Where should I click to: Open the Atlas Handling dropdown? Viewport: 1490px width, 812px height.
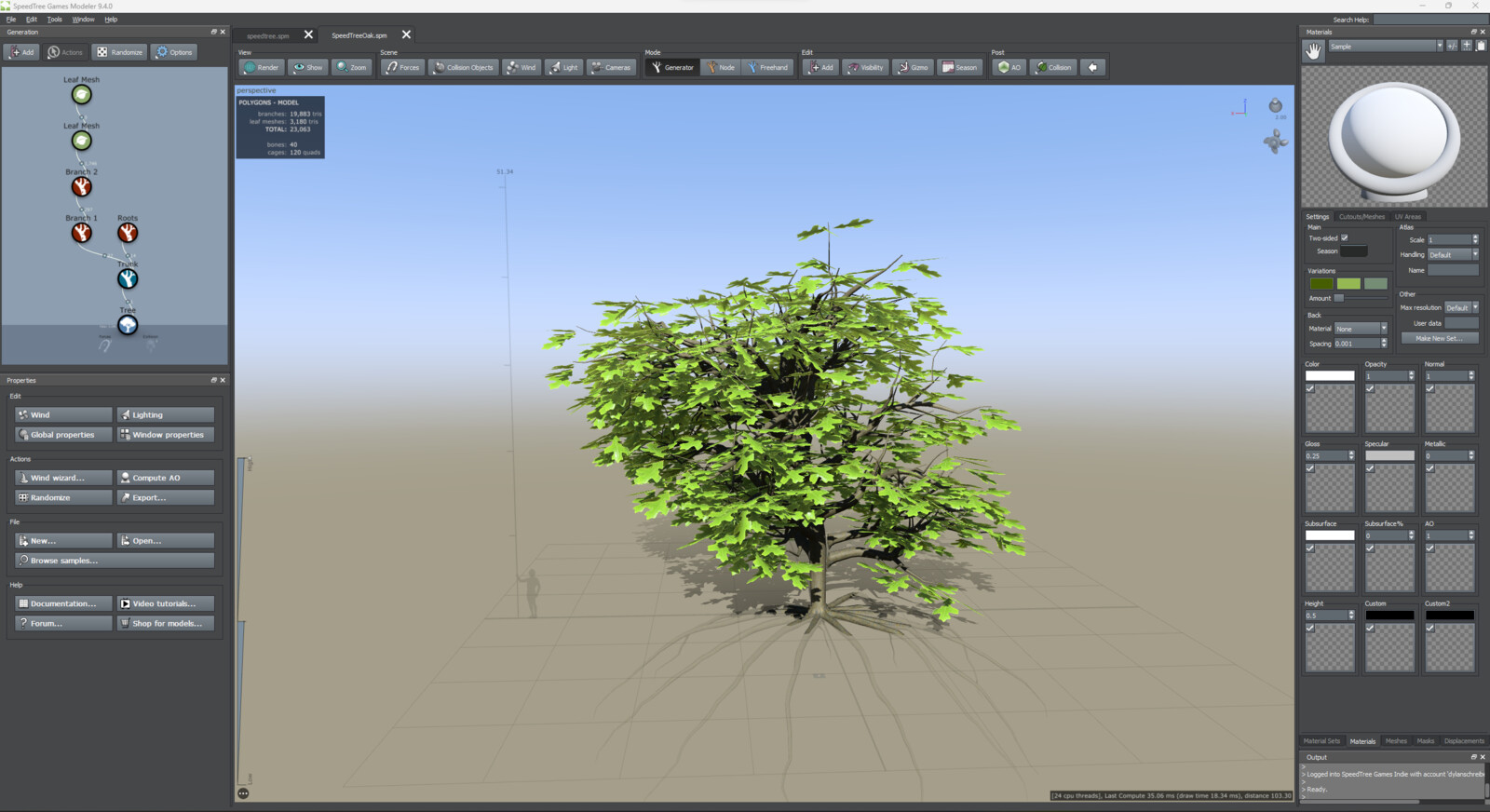pyautogui.click(x=1453, y=254)
